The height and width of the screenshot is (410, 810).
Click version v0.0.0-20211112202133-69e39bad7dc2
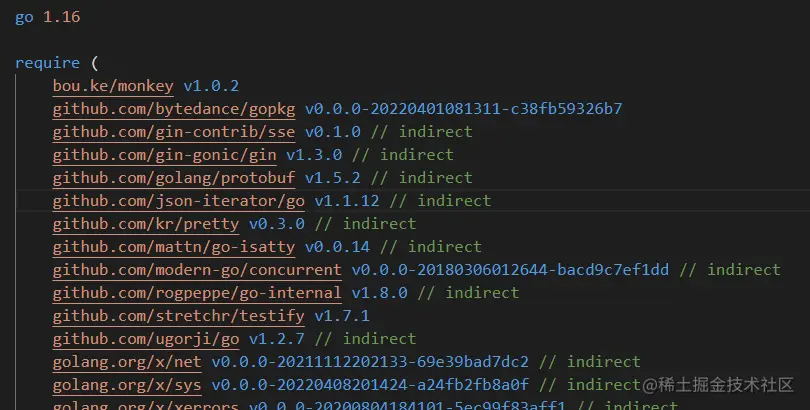[x=370, y=361]
